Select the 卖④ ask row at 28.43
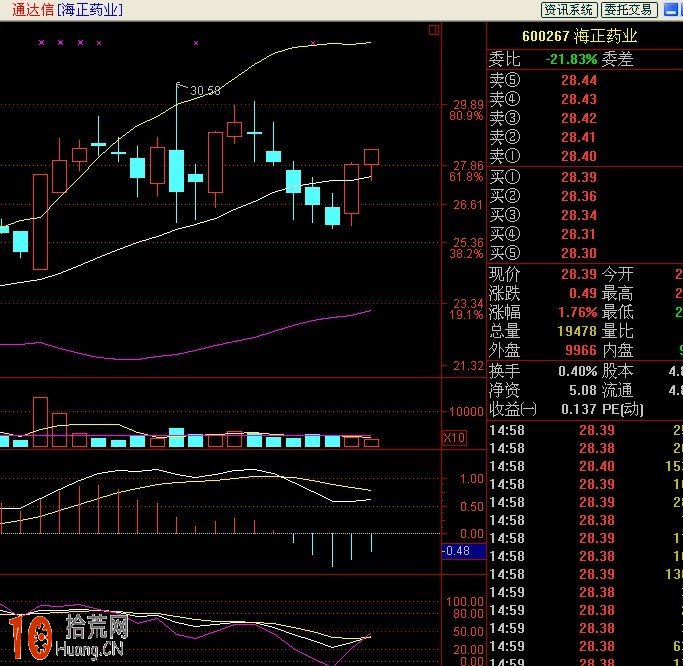The image size is (683, 666). pyautogui.click(x=585, y=99)
